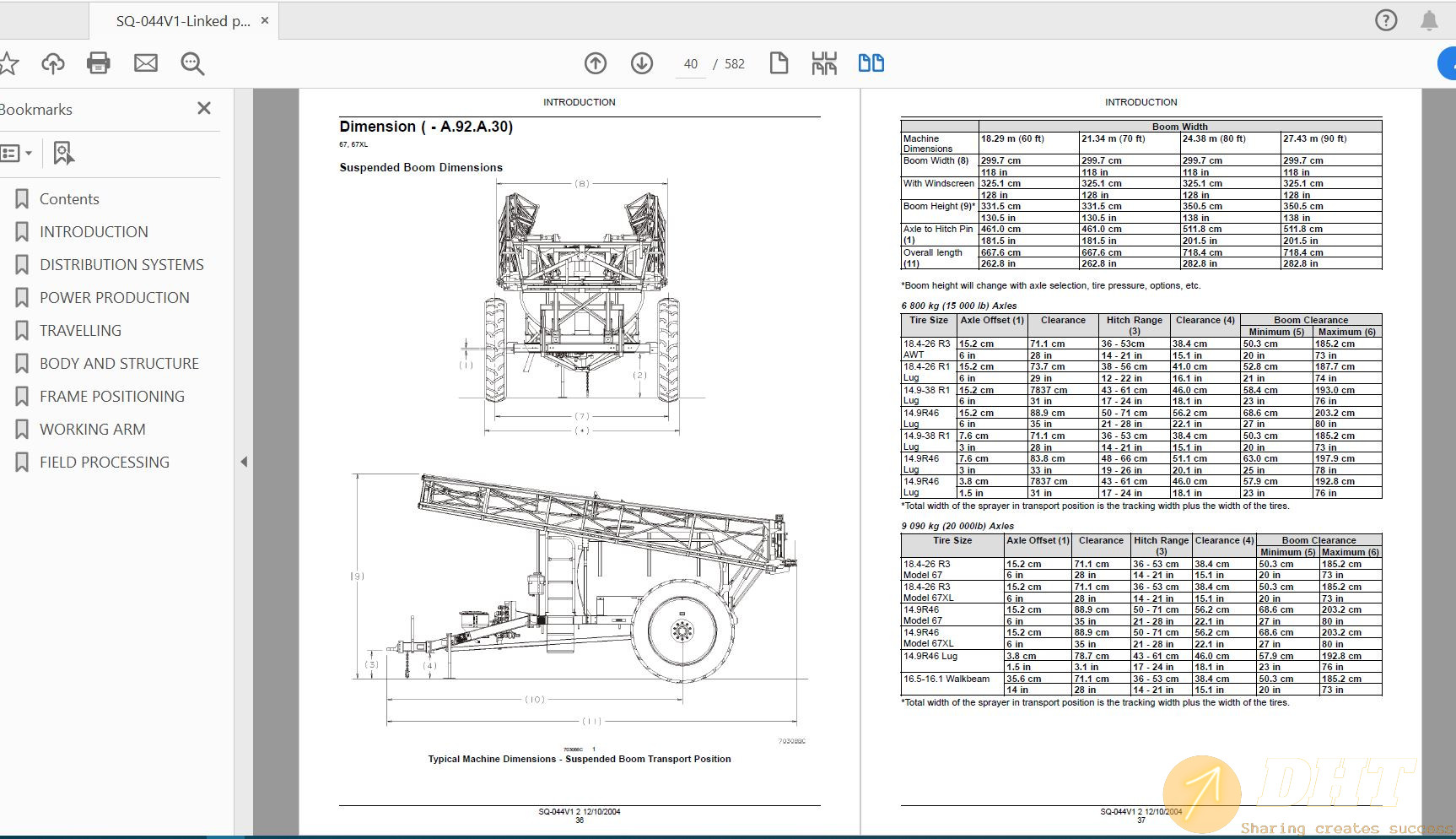Collapse the bookmarks side panel
This screenshot has height=839, width=1456.
244,462
